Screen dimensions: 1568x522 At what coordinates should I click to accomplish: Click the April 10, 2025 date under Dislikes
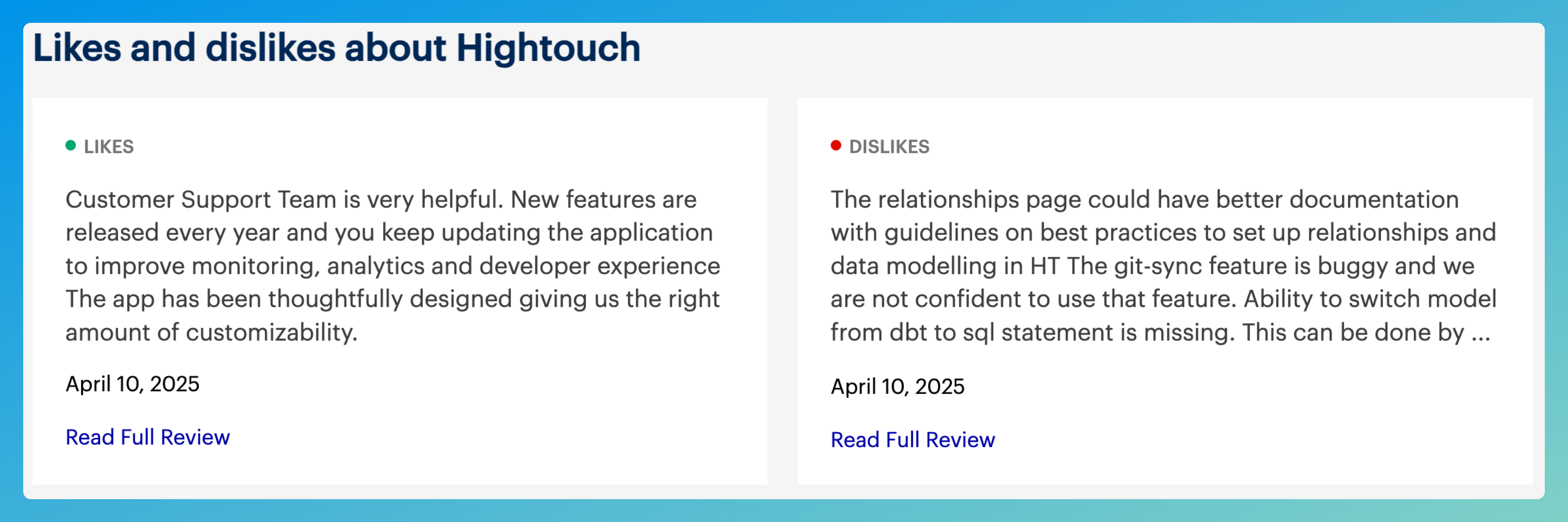(x=897, y=386)
